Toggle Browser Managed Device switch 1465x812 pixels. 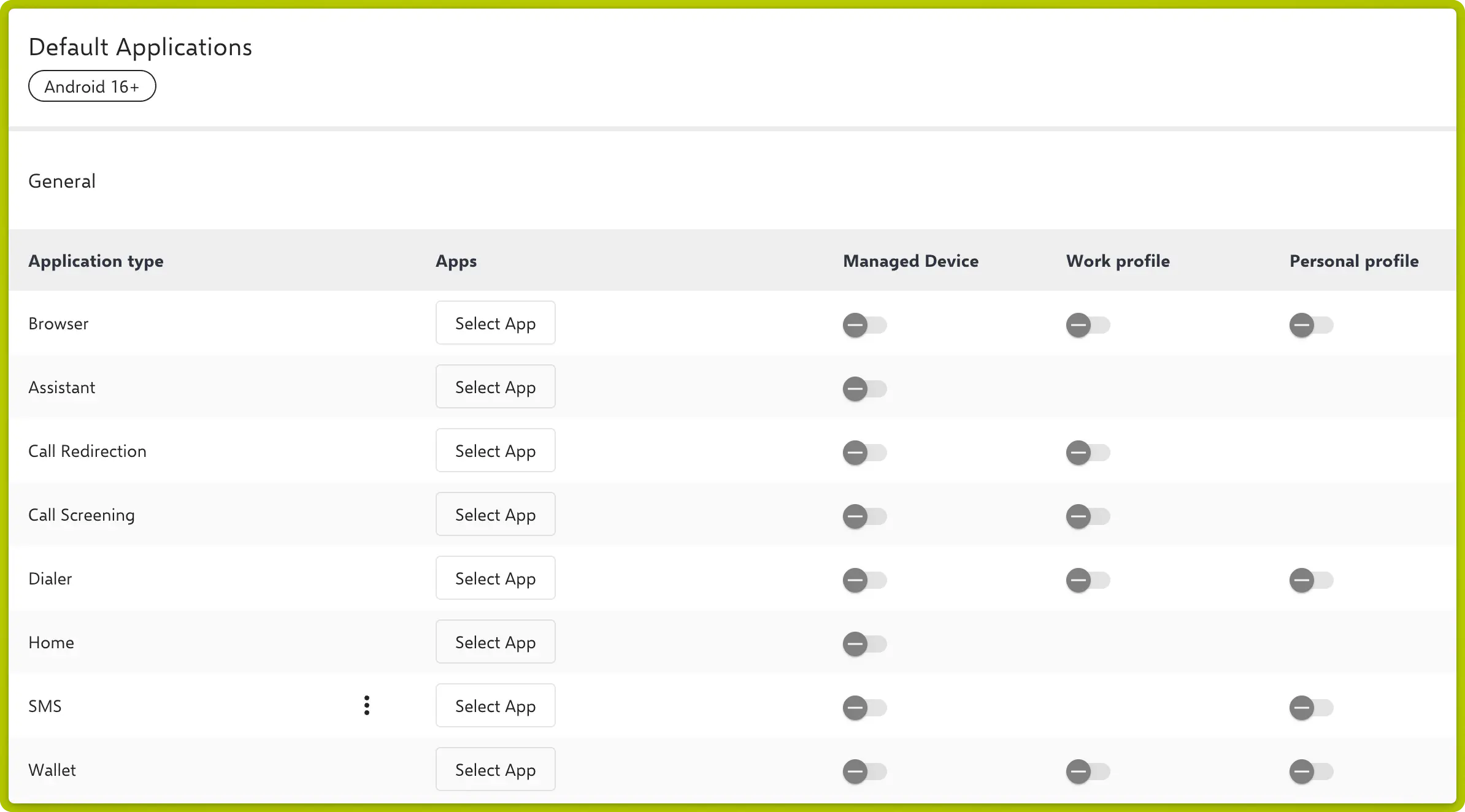864,325
